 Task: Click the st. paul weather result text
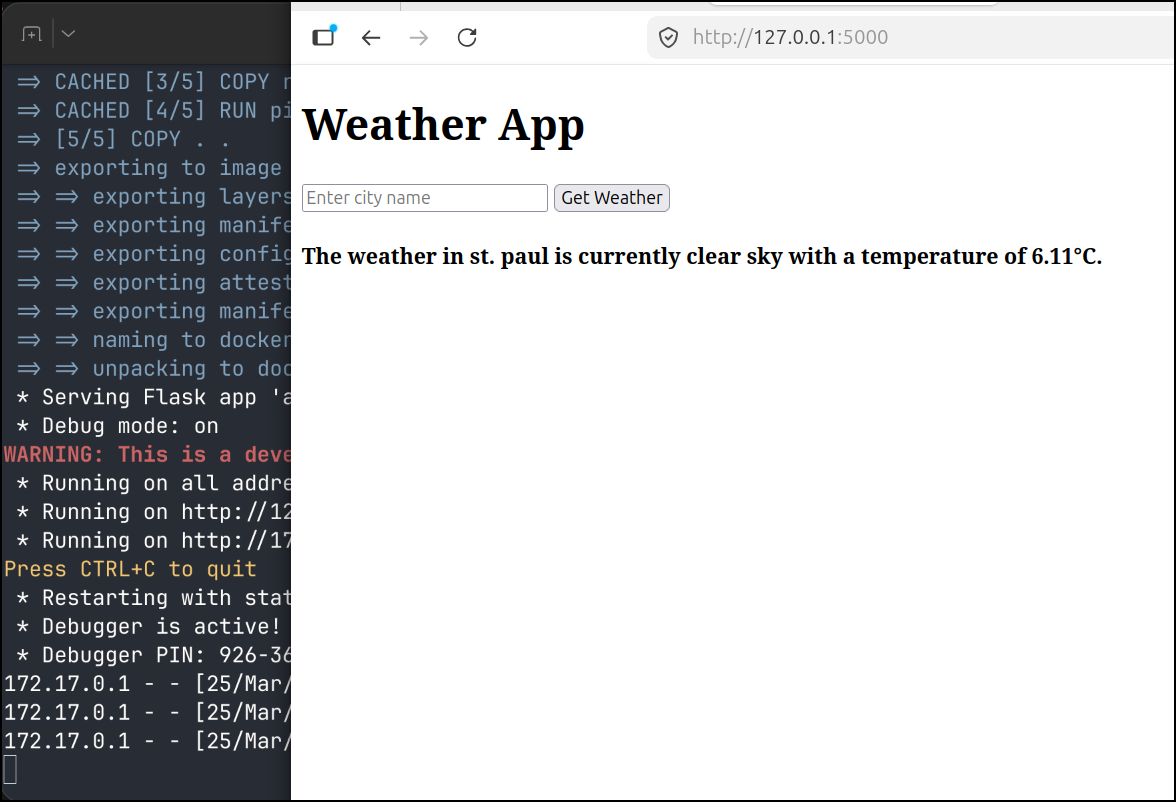[x=701, y=256]
